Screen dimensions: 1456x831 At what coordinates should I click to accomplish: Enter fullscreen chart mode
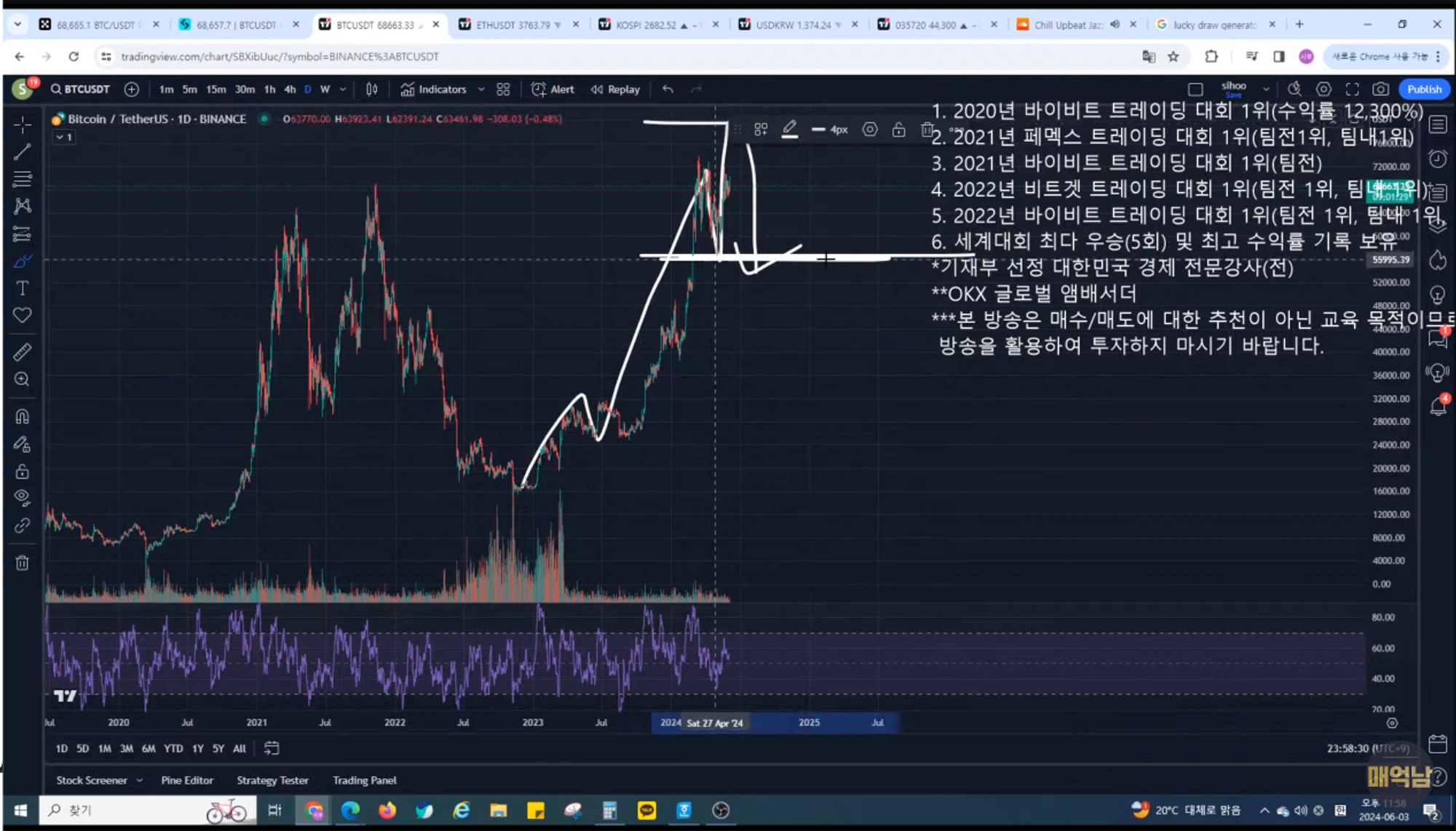(1352, 89)
